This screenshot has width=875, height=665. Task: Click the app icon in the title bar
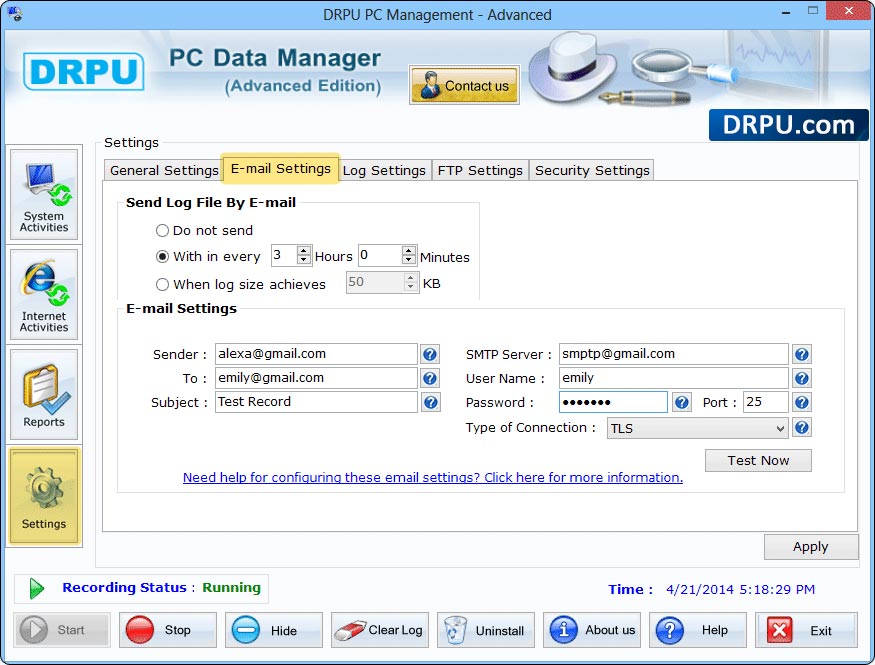tap(15, 13)
